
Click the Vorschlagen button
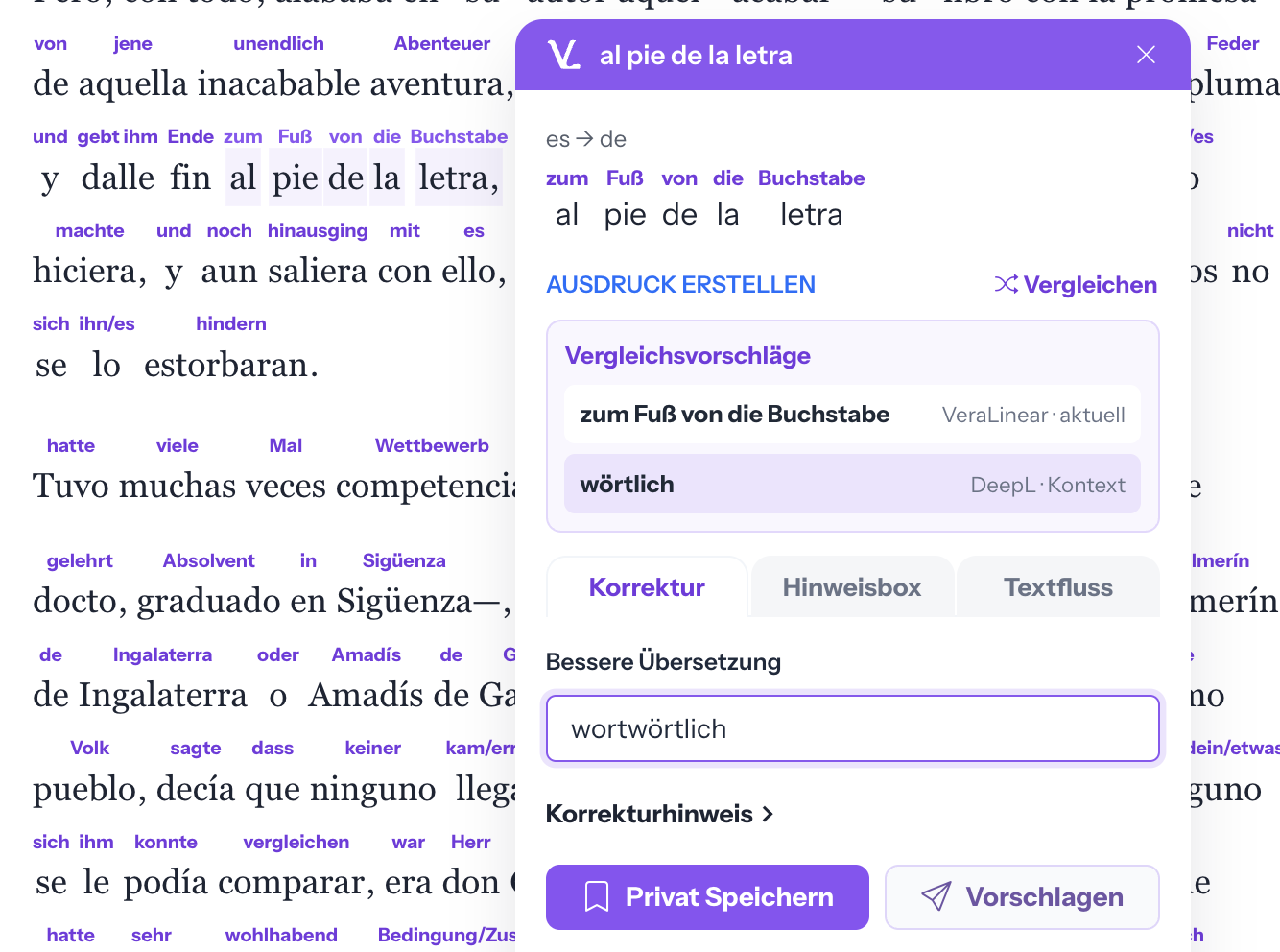(x=1022, y=897)
